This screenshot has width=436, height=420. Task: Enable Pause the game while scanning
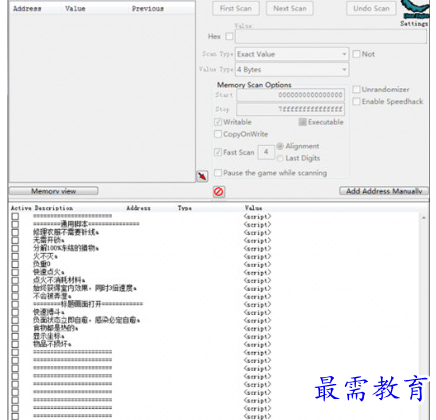tap(218, 173)
